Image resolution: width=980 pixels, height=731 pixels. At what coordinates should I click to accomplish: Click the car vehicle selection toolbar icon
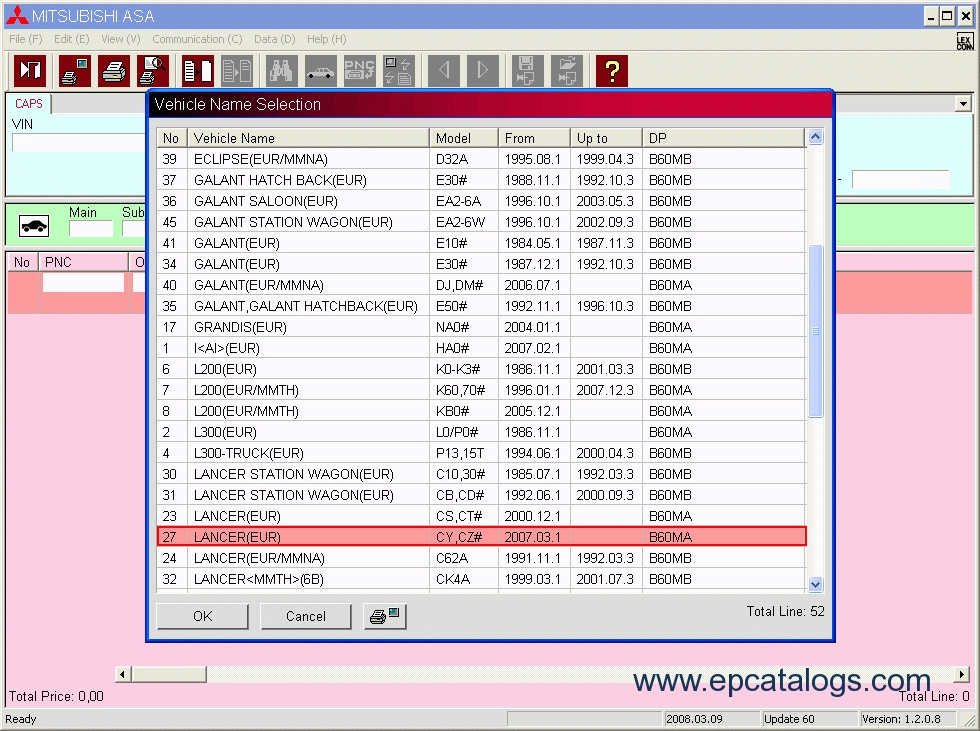pyautogui.click(x=321, y=71)
